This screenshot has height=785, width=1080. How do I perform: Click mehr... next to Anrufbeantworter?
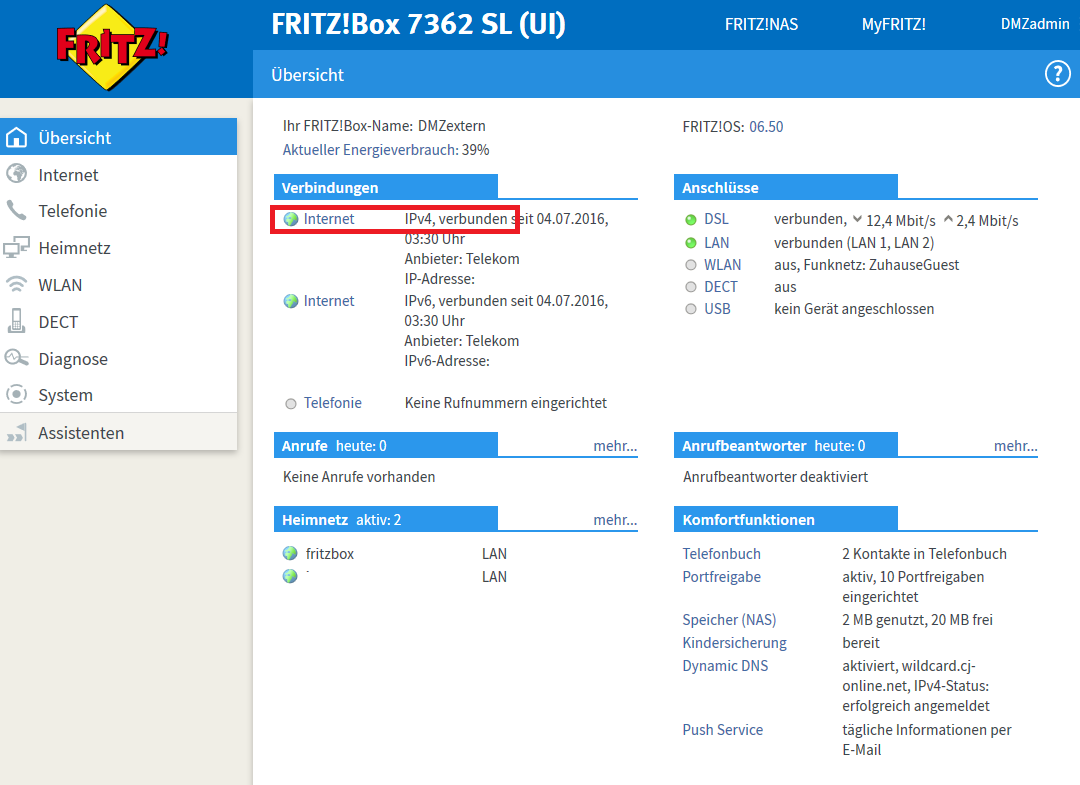[x=1015, y=446]
